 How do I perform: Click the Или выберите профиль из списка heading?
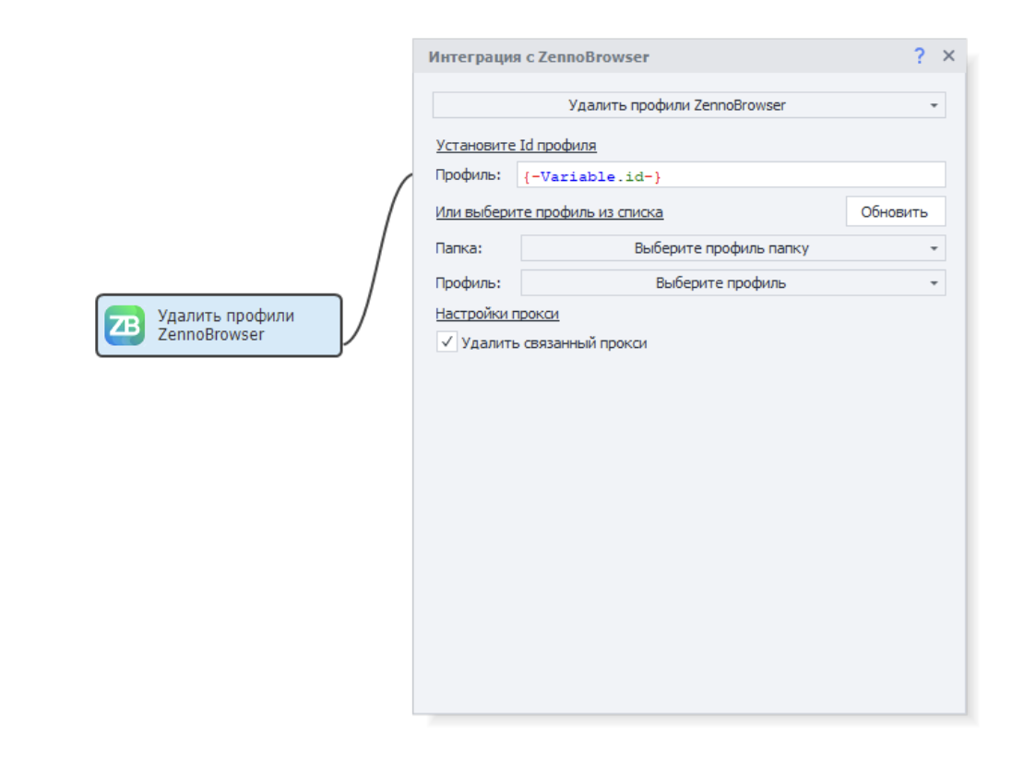coord(549,212)
